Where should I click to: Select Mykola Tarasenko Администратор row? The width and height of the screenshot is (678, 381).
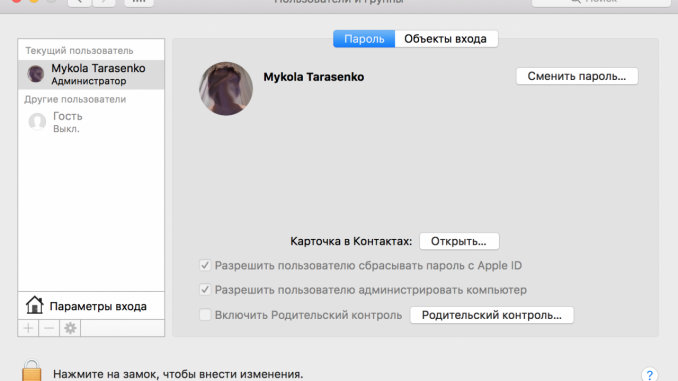[91, 74]
